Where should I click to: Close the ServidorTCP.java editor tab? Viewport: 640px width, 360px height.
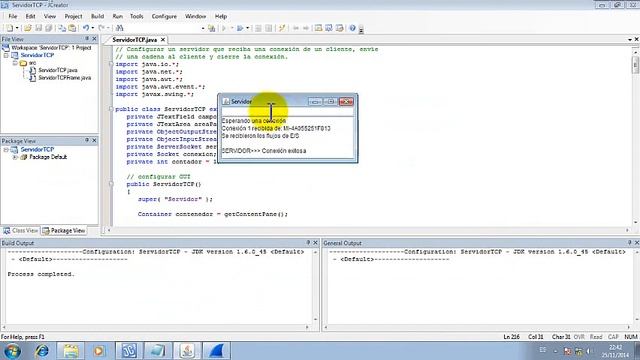coord(163,40)
